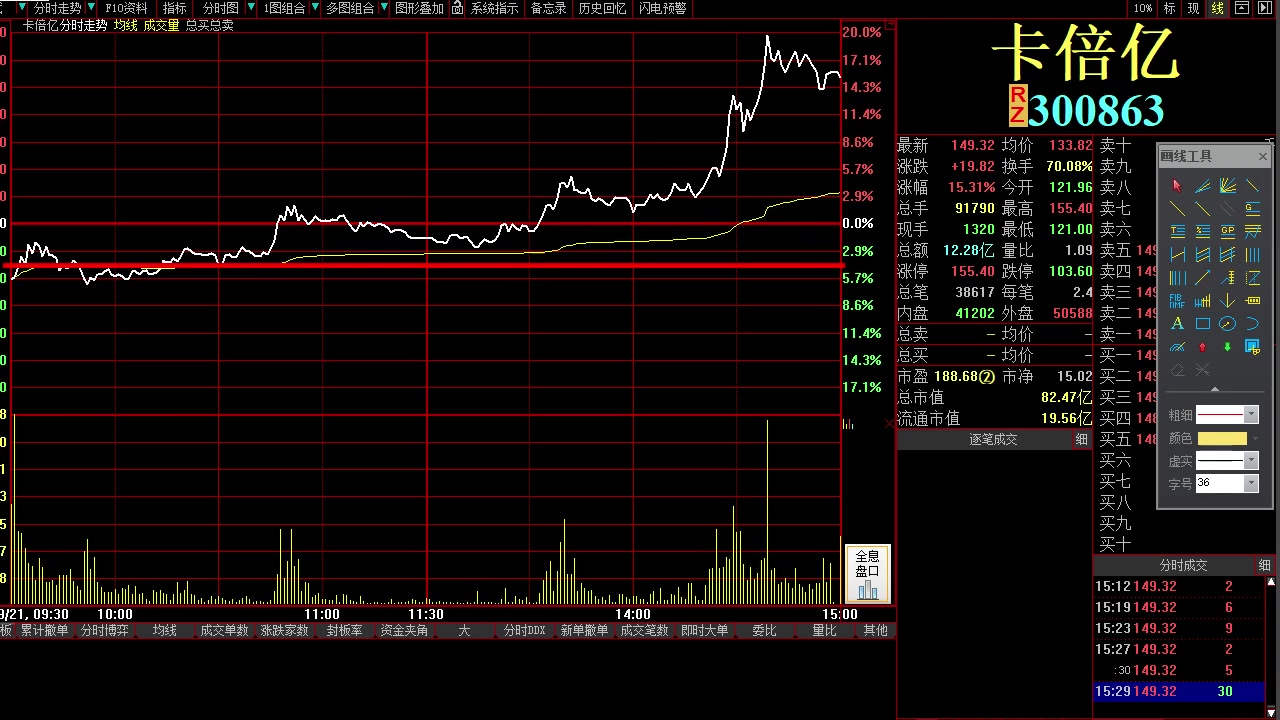
Task: Expand the dropdown arrow before 图形叠加
Action: pyautogui.click(x=385, y=8)
